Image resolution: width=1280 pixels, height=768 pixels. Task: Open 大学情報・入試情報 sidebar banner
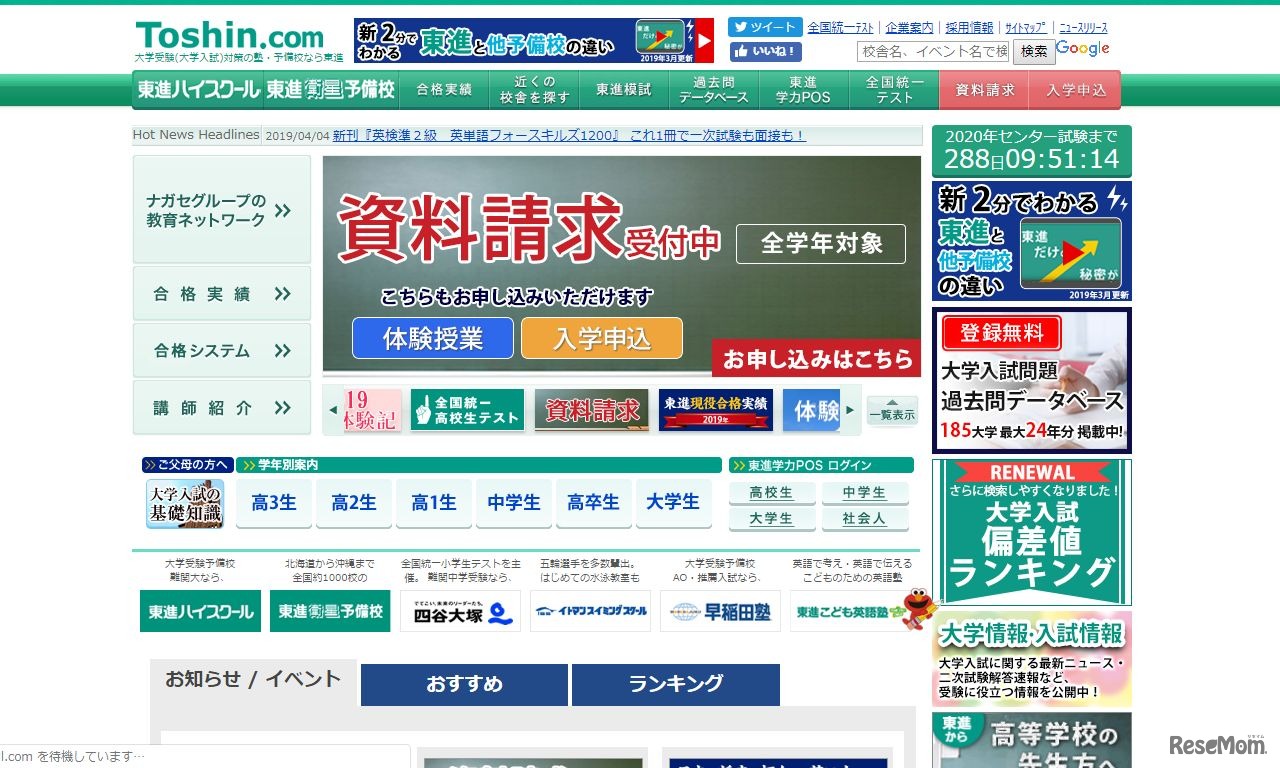1032,659
